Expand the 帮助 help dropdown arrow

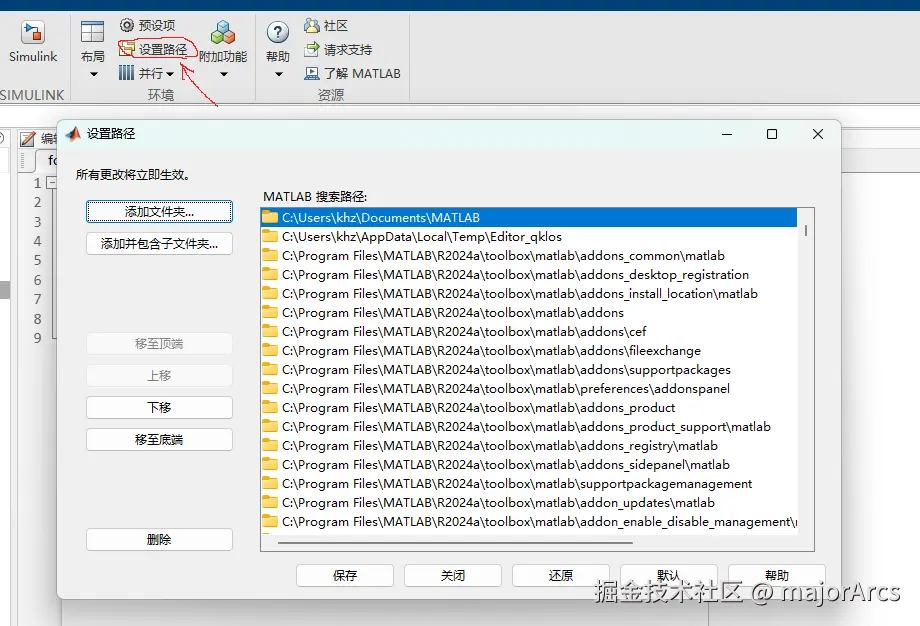coord(279,75)
